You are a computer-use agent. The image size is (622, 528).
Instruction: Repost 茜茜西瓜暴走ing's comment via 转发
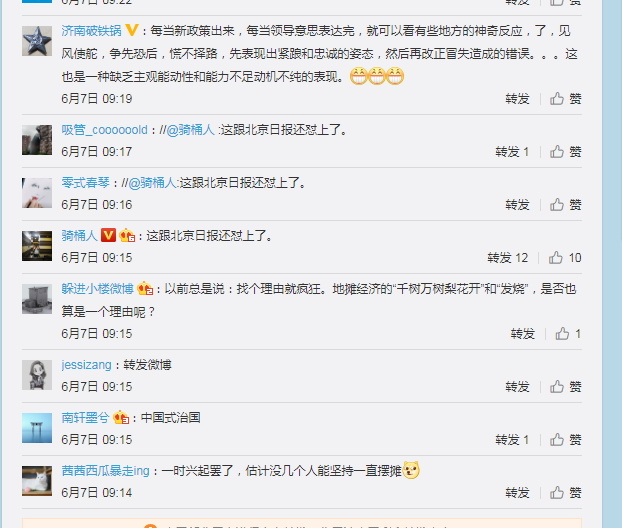click(x=517, y=493)
